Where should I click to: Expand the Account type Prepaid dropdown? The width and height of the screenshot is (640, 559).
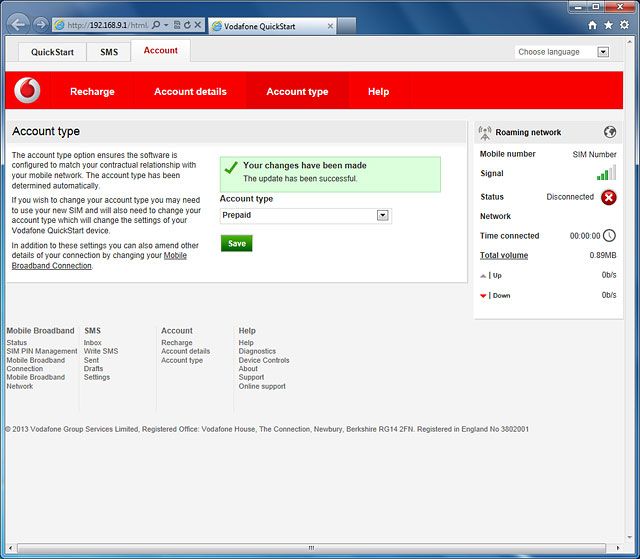(x=382, y=215)
